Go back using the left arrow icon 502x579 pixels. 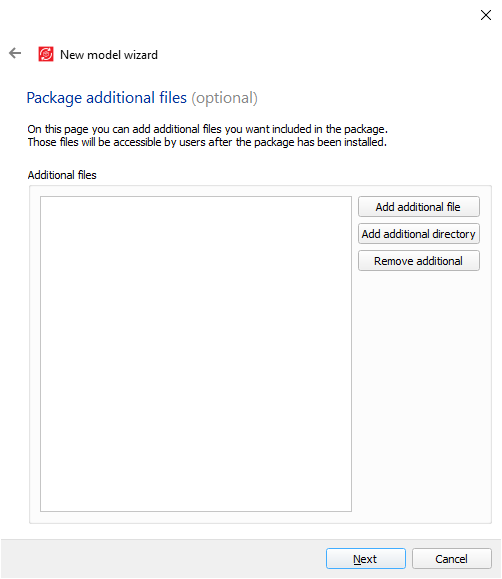click(15, 53)
